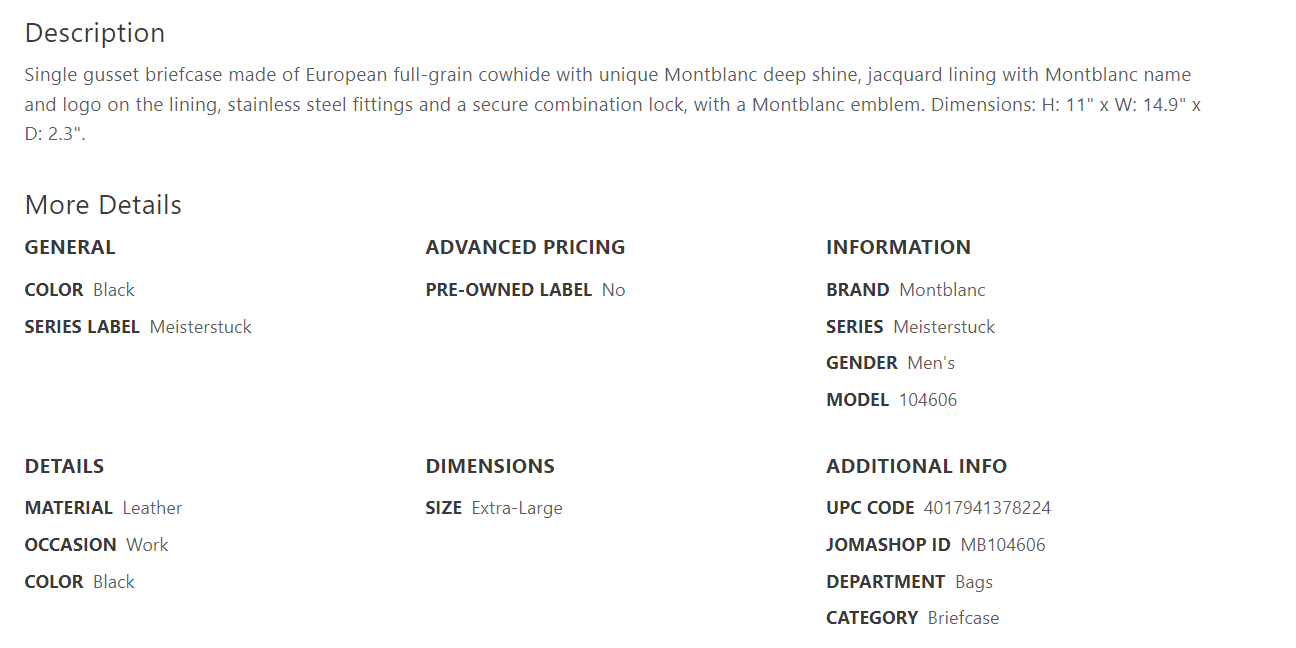This screenshot has height=648, width=1296.
Task: Click the Leather material value
Action: tap(152, 508)
